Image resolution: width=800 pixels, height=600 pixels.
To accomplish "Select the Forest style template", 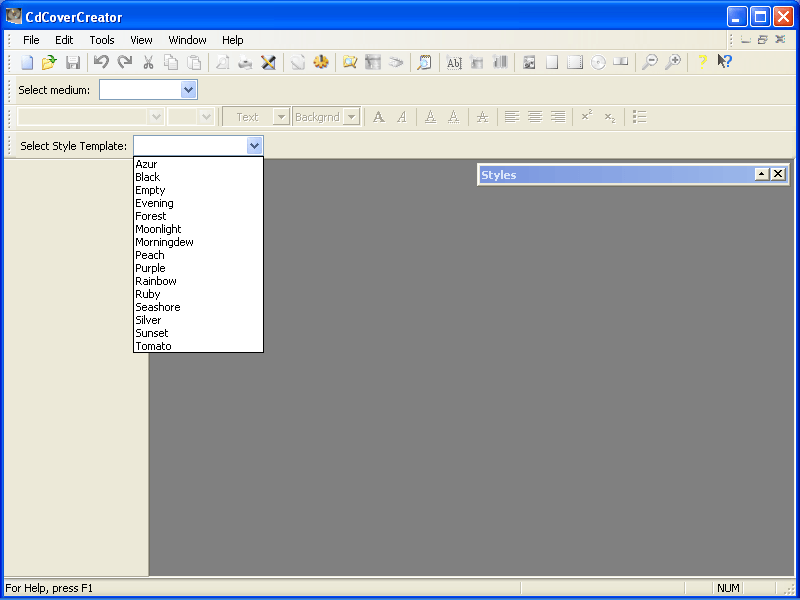I will (198, 216).
